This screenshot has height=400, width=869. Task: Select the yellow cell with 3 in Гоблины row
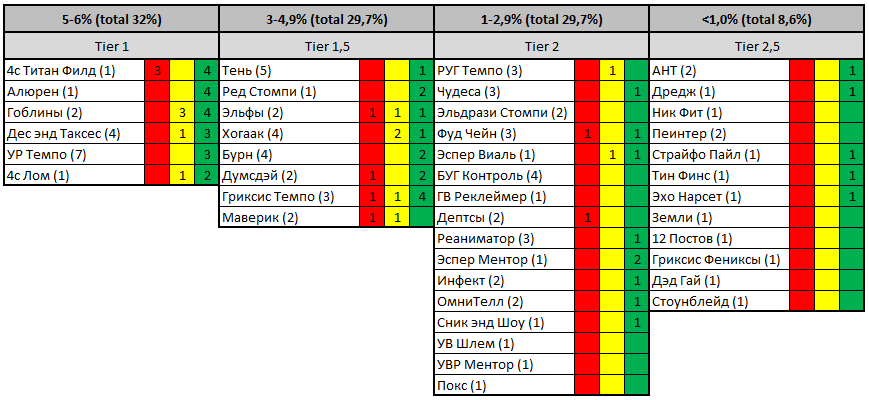click(x=182, y=113)
